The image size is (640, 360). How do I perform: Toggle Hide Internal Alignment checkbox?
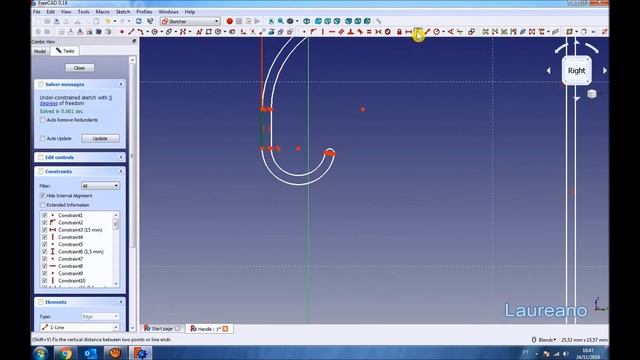(43, 196)
